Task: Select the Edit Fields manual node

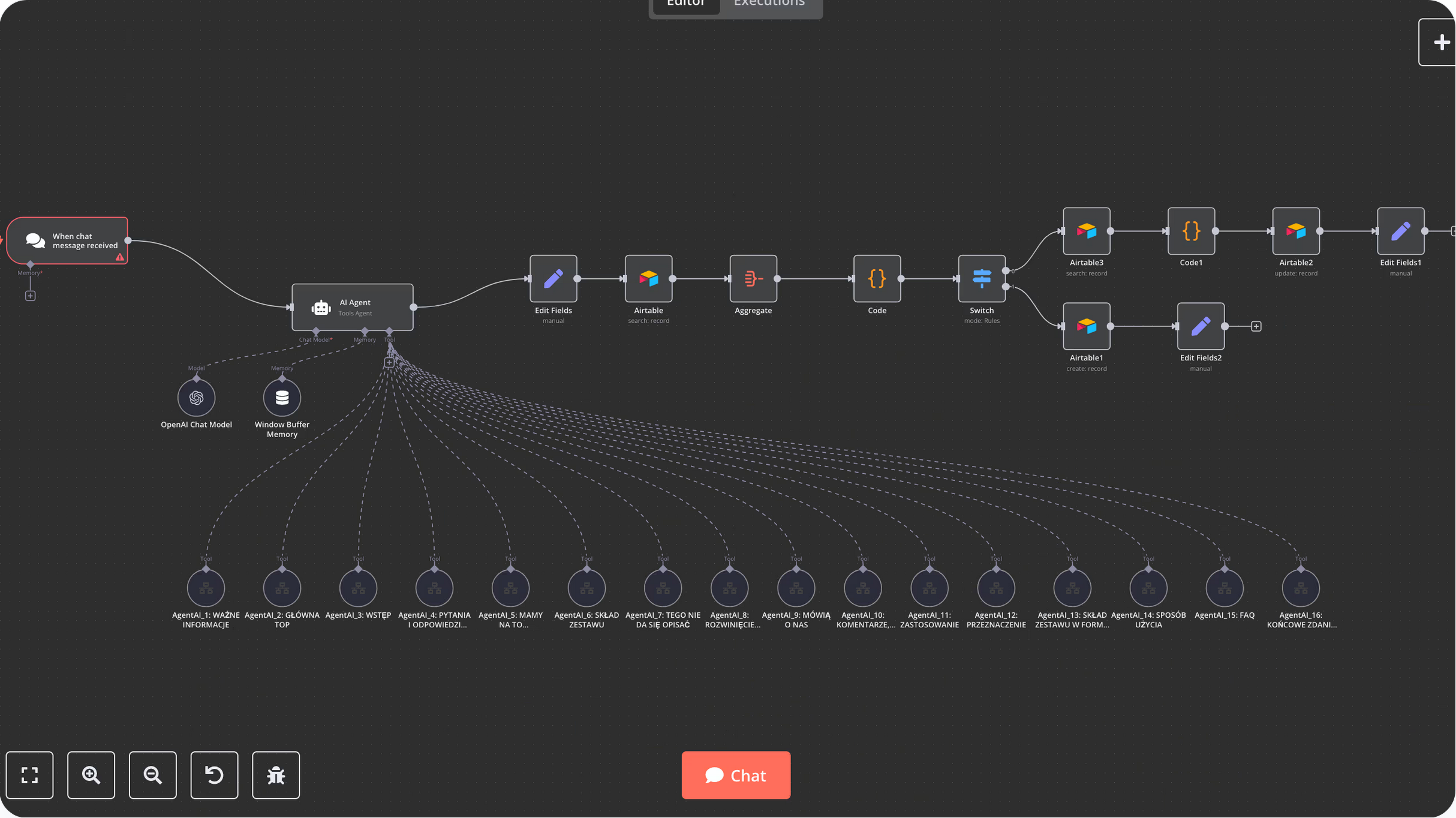Action: 553,279
